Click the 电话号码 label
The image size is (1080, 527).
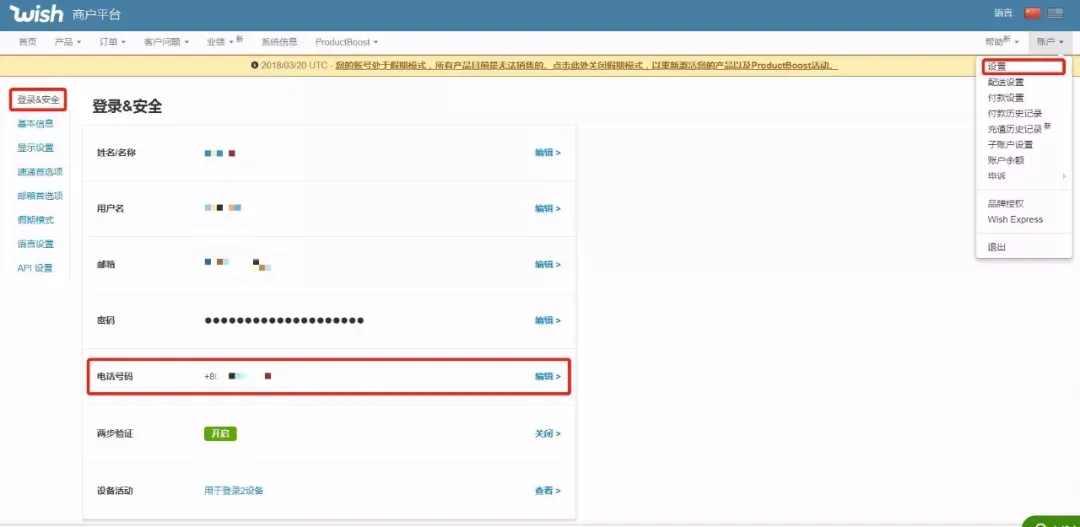114,377
